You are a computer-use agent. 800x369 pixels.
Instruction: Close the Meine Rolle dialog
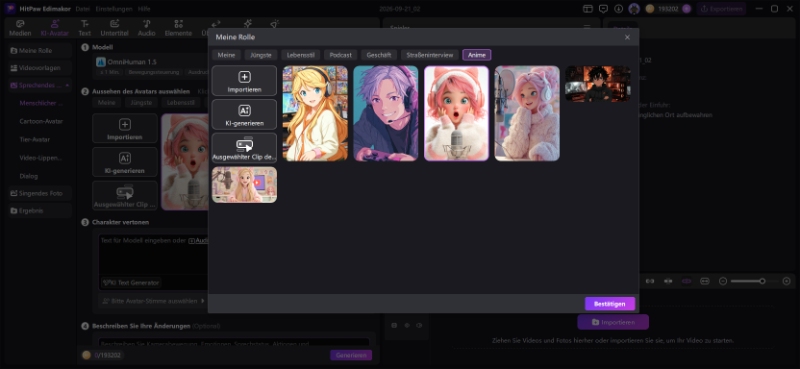pos(627,37)
